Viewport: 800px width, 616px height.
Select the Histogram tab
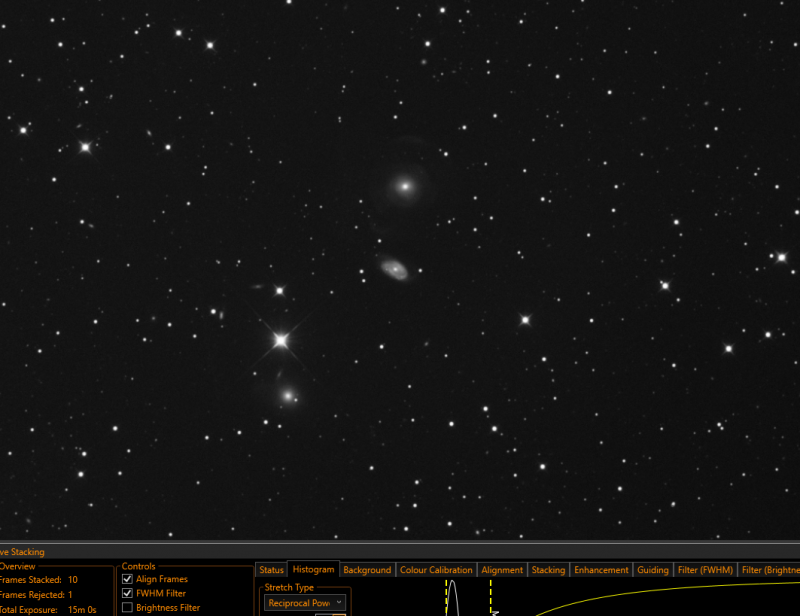[313, 569]
